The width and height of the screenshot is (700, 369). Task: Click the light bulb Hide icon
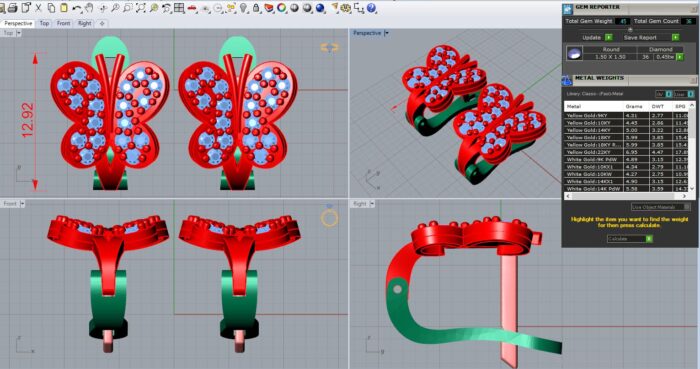243,8
